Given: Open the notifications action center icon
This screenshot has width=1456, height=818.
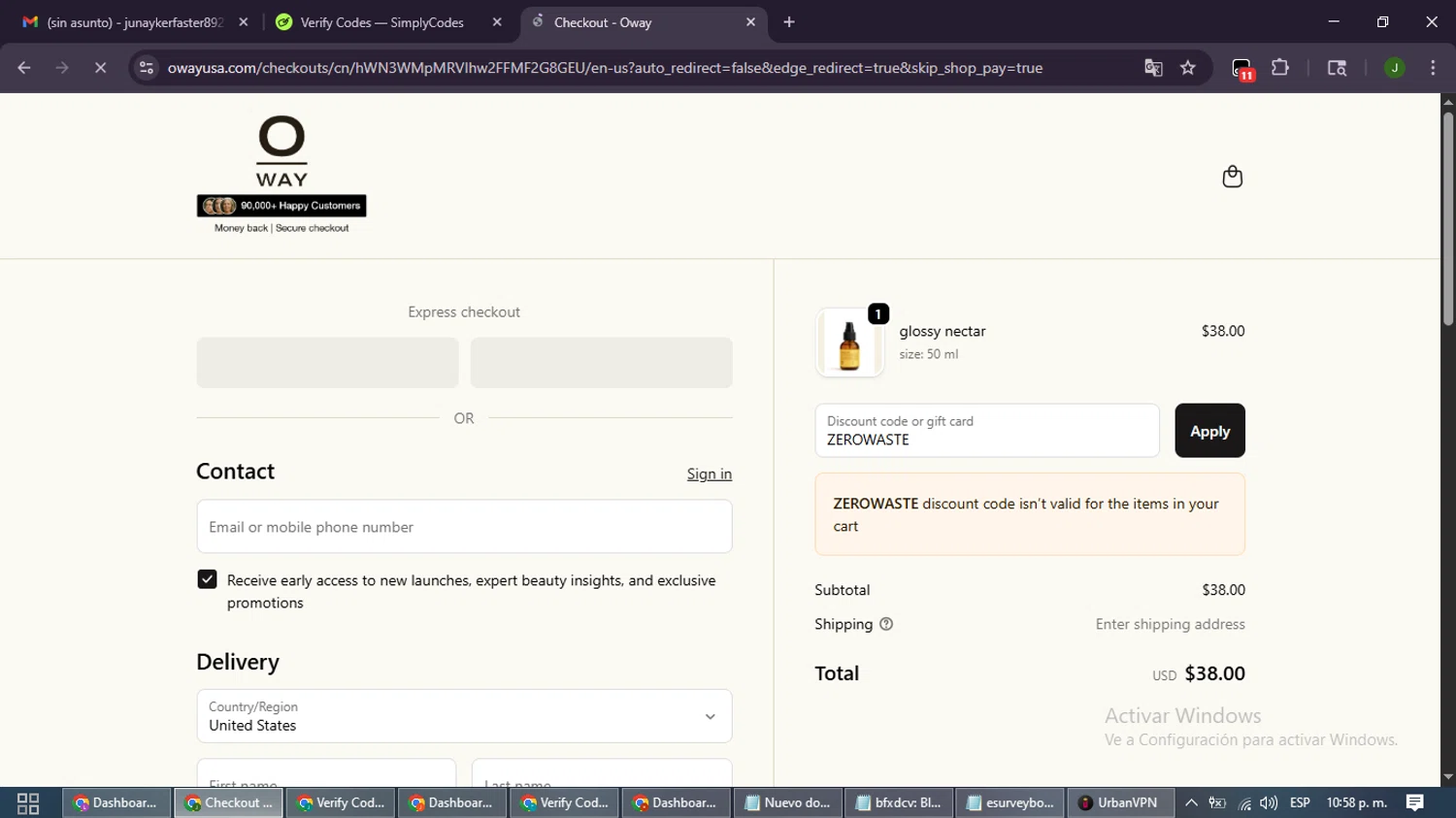Looking at the screenshot, I should click(1415, 803).
